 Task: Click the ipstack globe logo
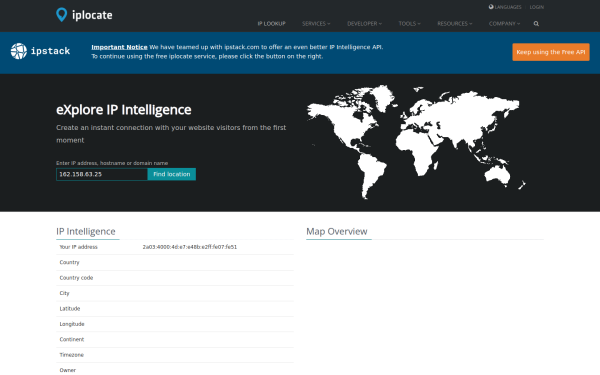pyautogui.click(x=19, y=51)
